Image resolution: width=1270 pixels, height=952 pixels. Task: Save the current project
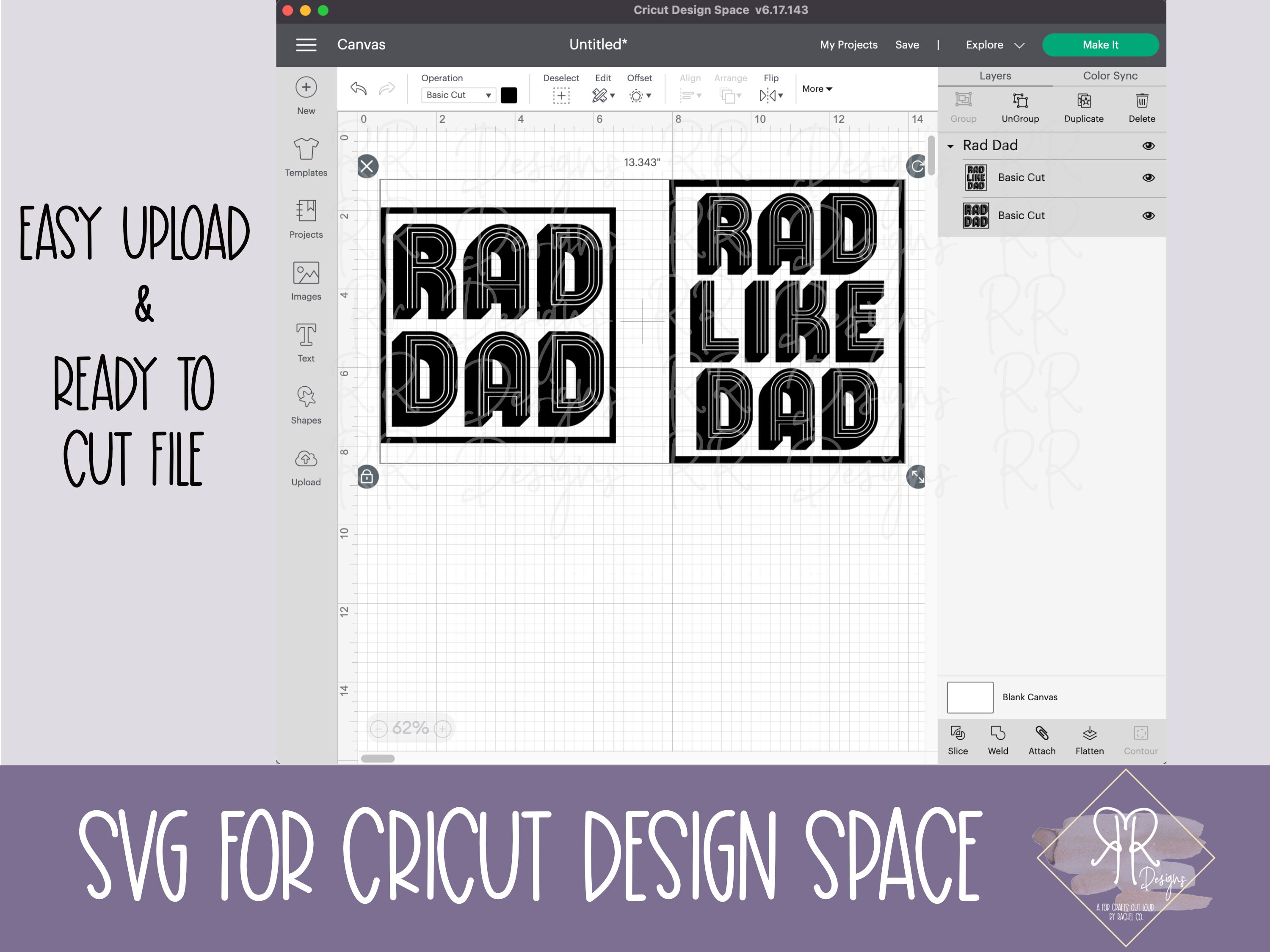[x=907, y=45]
